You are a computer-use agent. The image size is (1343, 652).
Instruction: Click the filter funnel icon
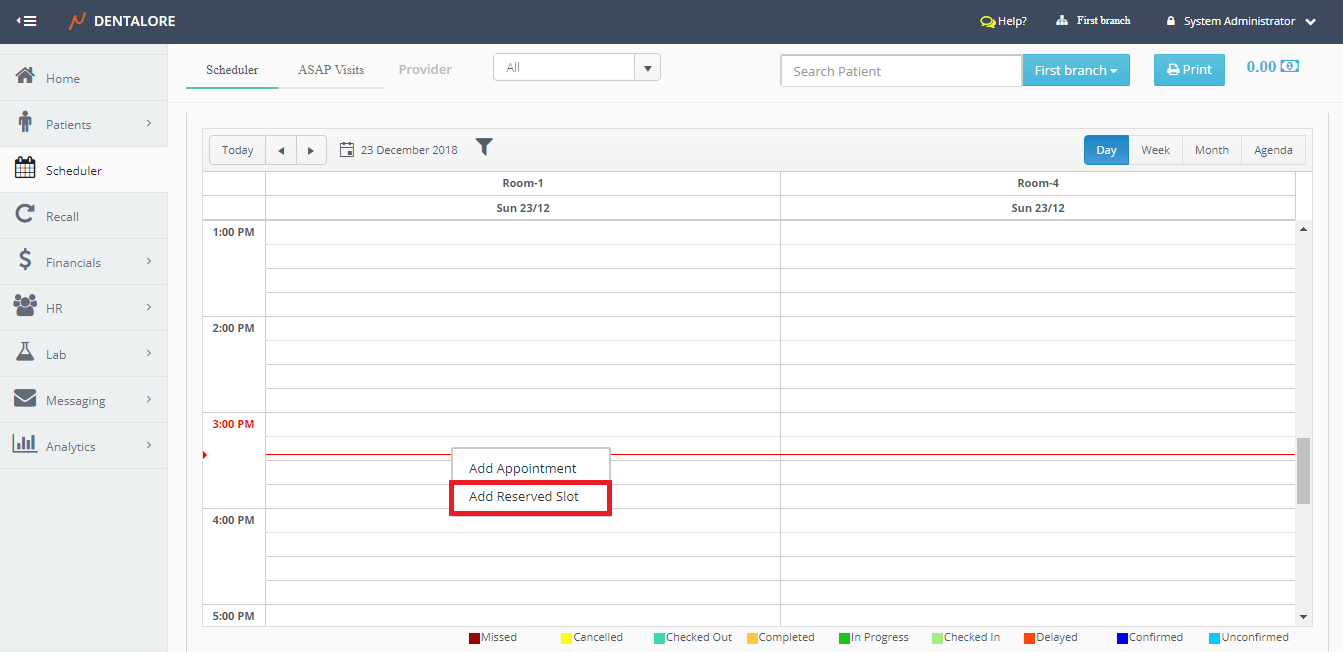[x=484, y=147]
